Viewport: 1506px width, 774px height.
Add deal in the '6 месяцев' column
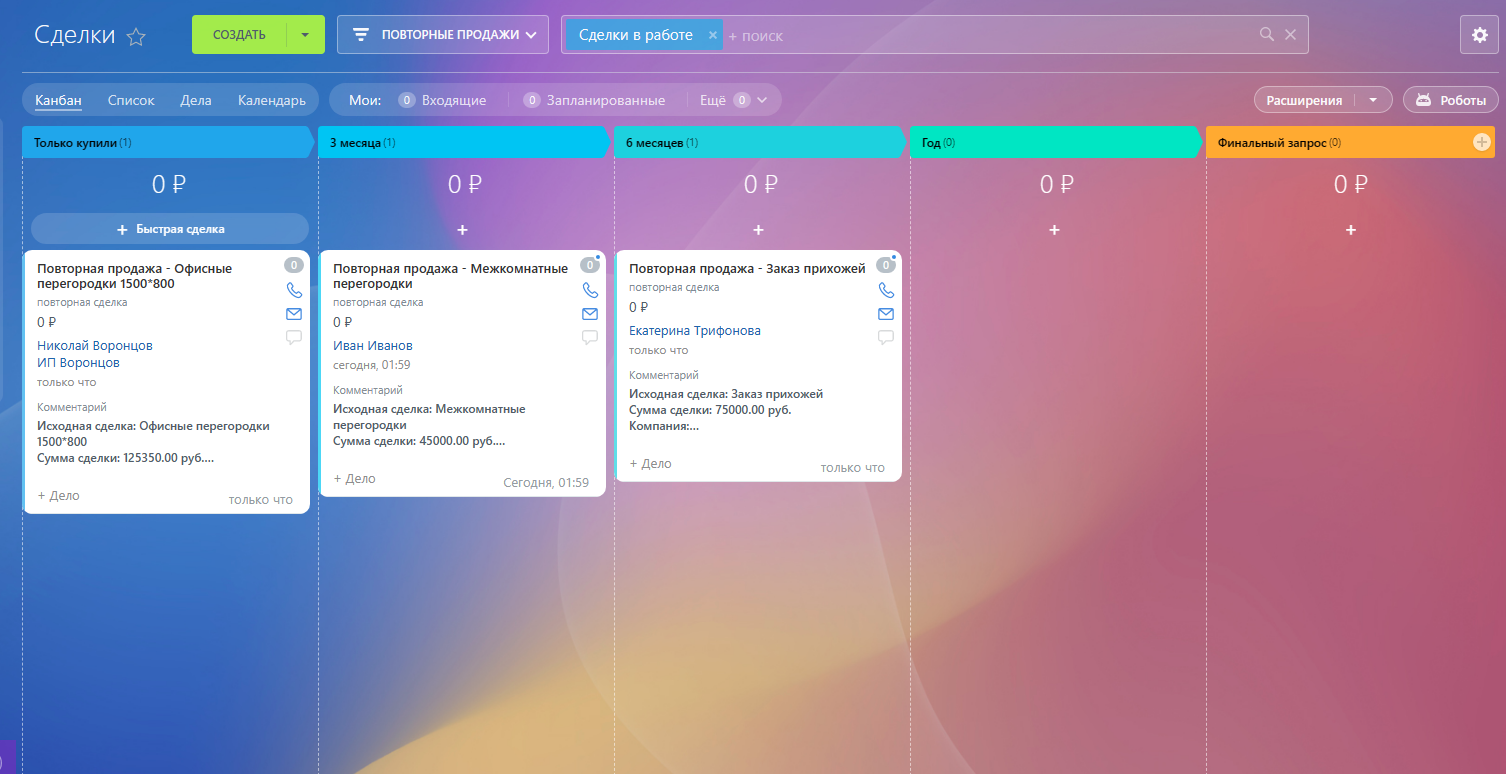758,230
